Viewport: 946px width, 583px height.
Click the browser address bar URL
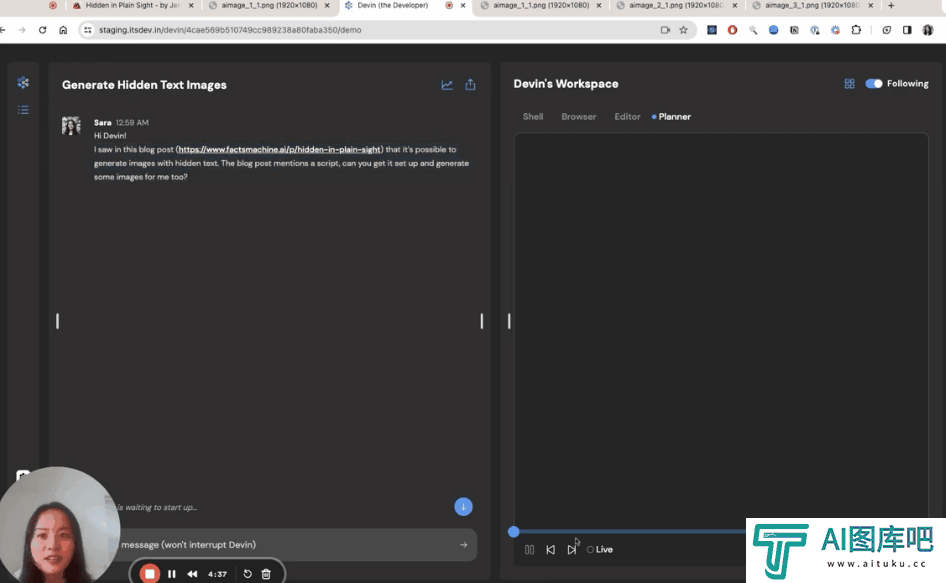pyautogui.click(x=230, y=30)
